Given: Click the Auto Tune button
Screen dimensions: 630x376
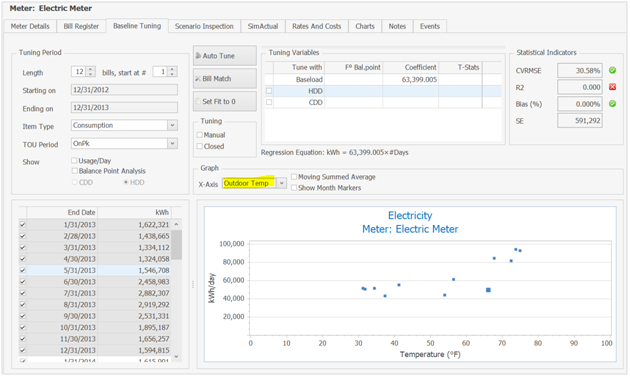Looking at the screenshot, I should [x=225, y=56].
